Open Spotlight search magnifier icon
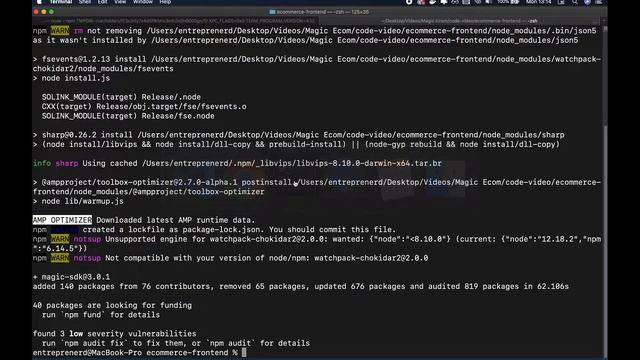This screenshot has width=640, height=360. (575, 2)
